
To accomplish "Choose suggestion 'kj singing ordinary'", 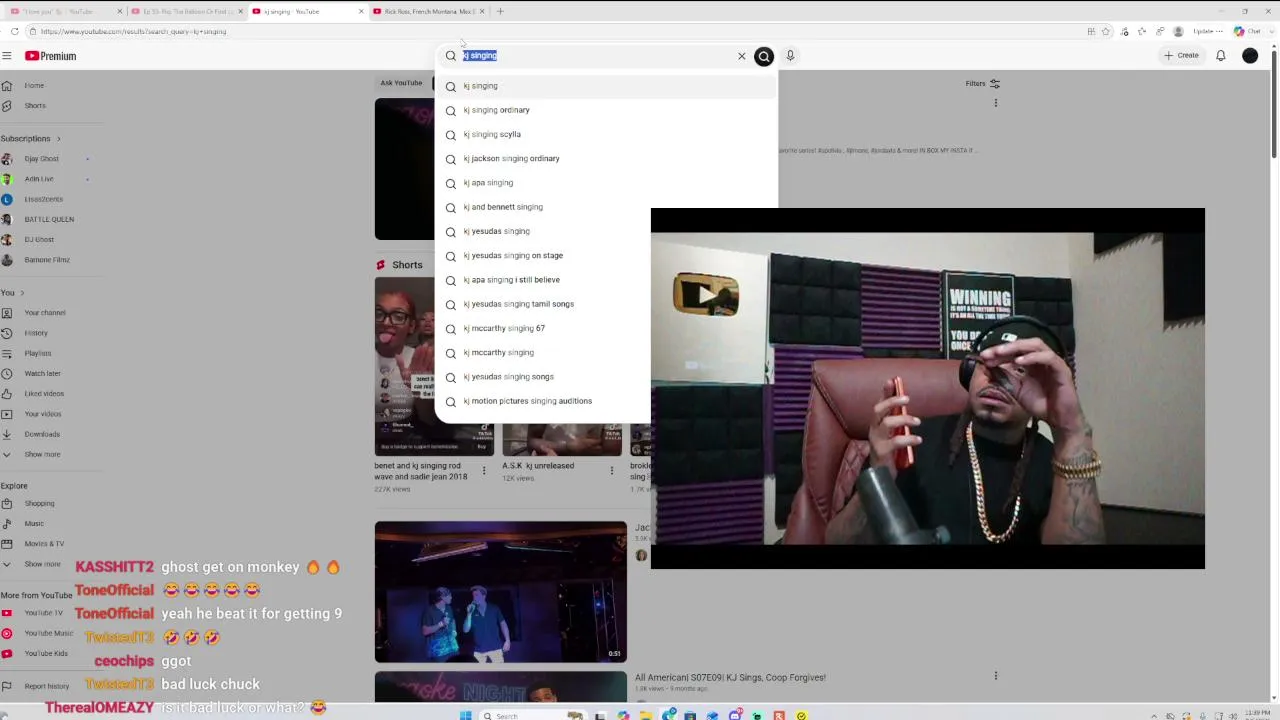I will (x=606, y=110).
